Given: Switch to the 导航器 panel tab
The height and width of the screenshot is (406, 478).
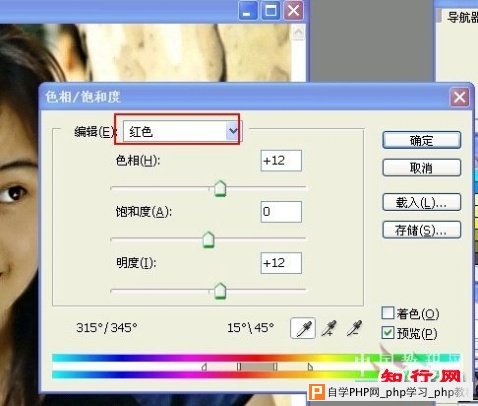Looking at the screenshot, I should [x=462, y=17].
